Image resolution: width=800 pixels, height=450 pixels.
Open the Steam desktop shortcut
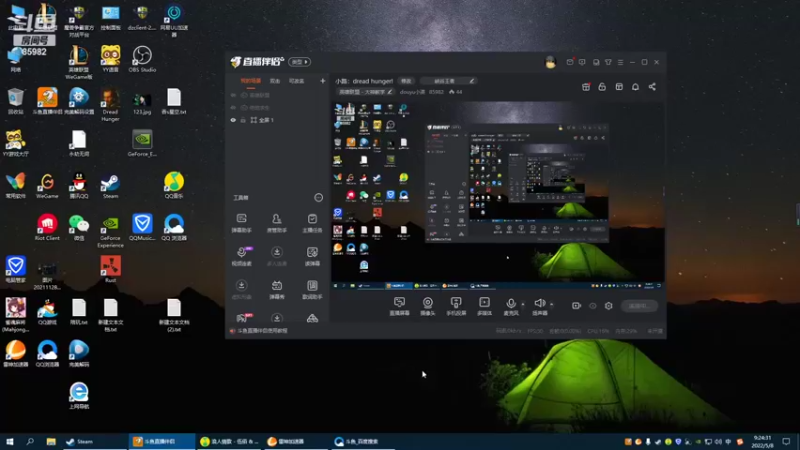pyautogui.click(x=110, y=186)
